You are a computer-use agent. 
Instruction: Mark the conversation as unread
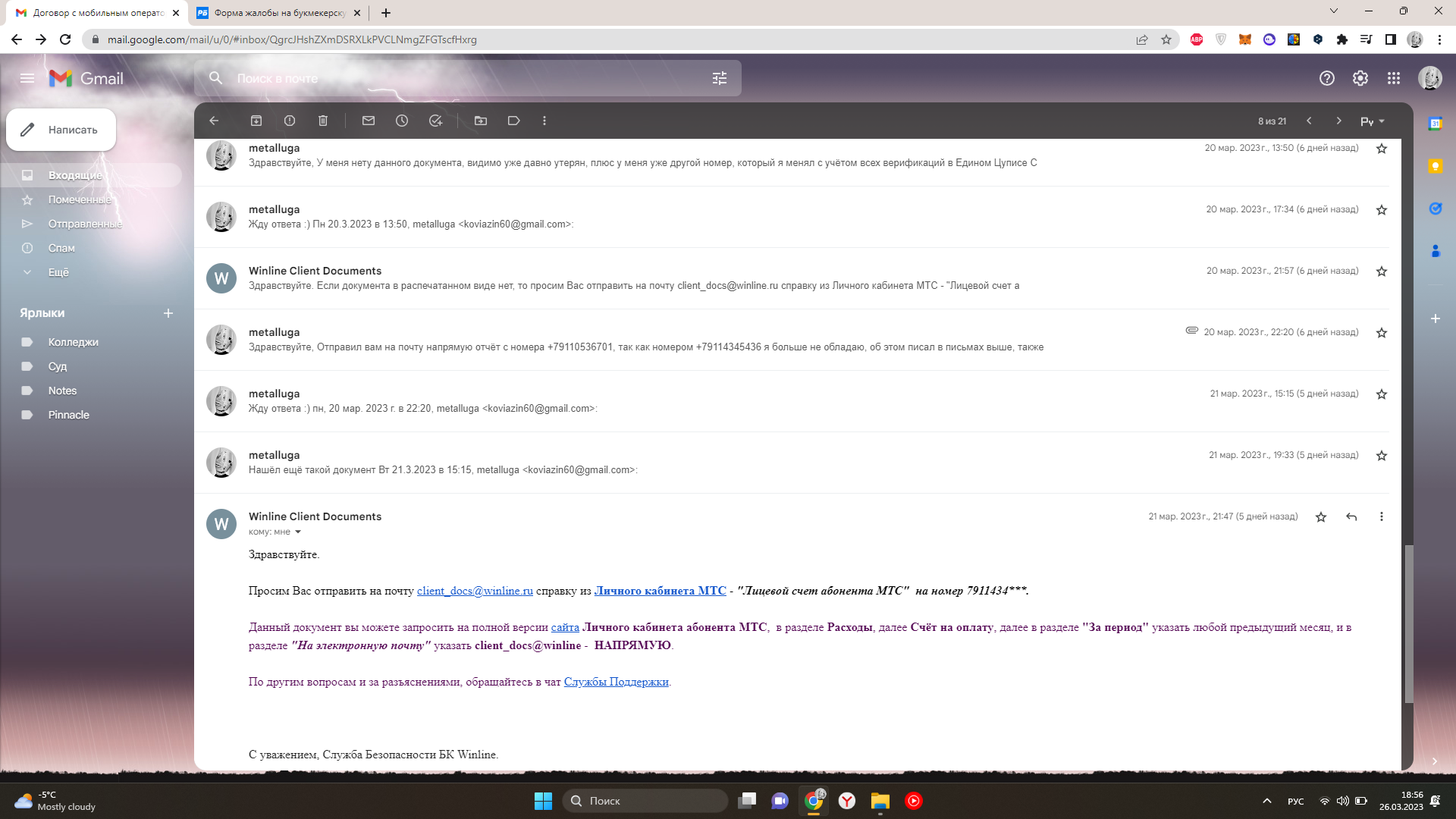click(369, 121)
